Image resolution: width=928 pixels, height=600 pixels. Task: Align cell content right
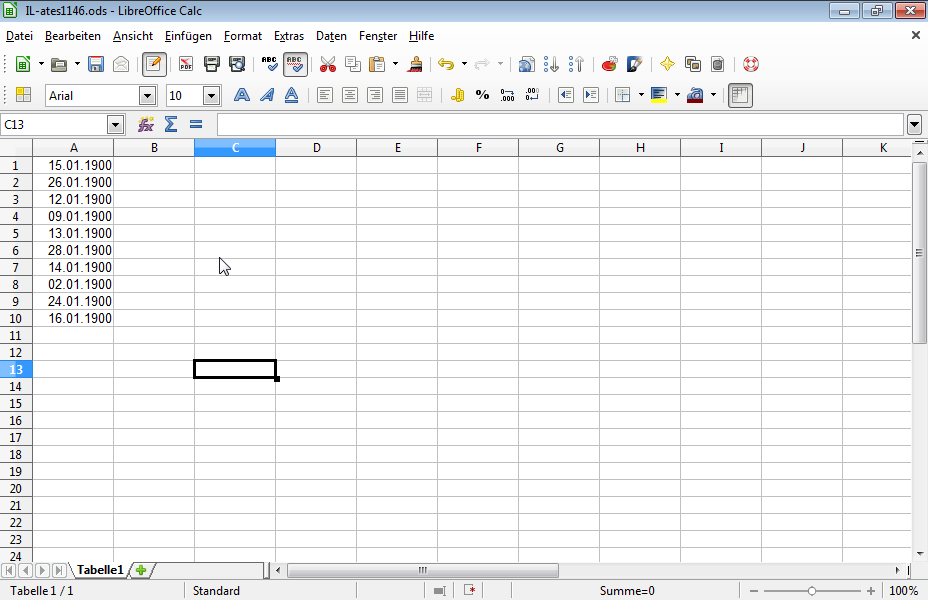375,95
